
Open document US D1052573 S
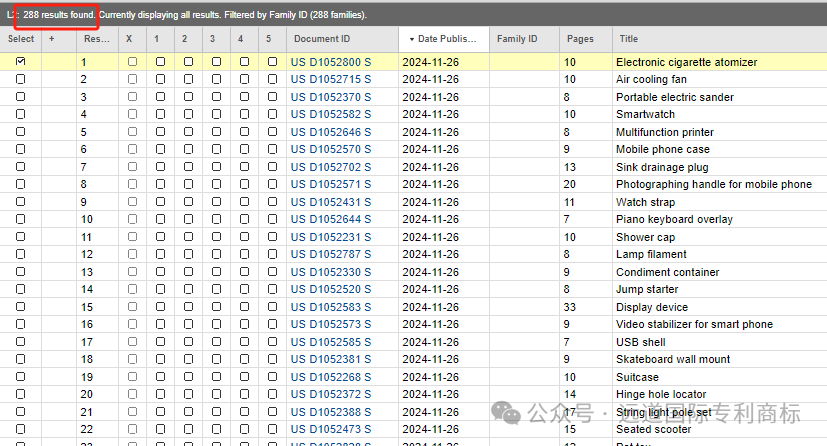pyautogui.click(x=331, y=324)
